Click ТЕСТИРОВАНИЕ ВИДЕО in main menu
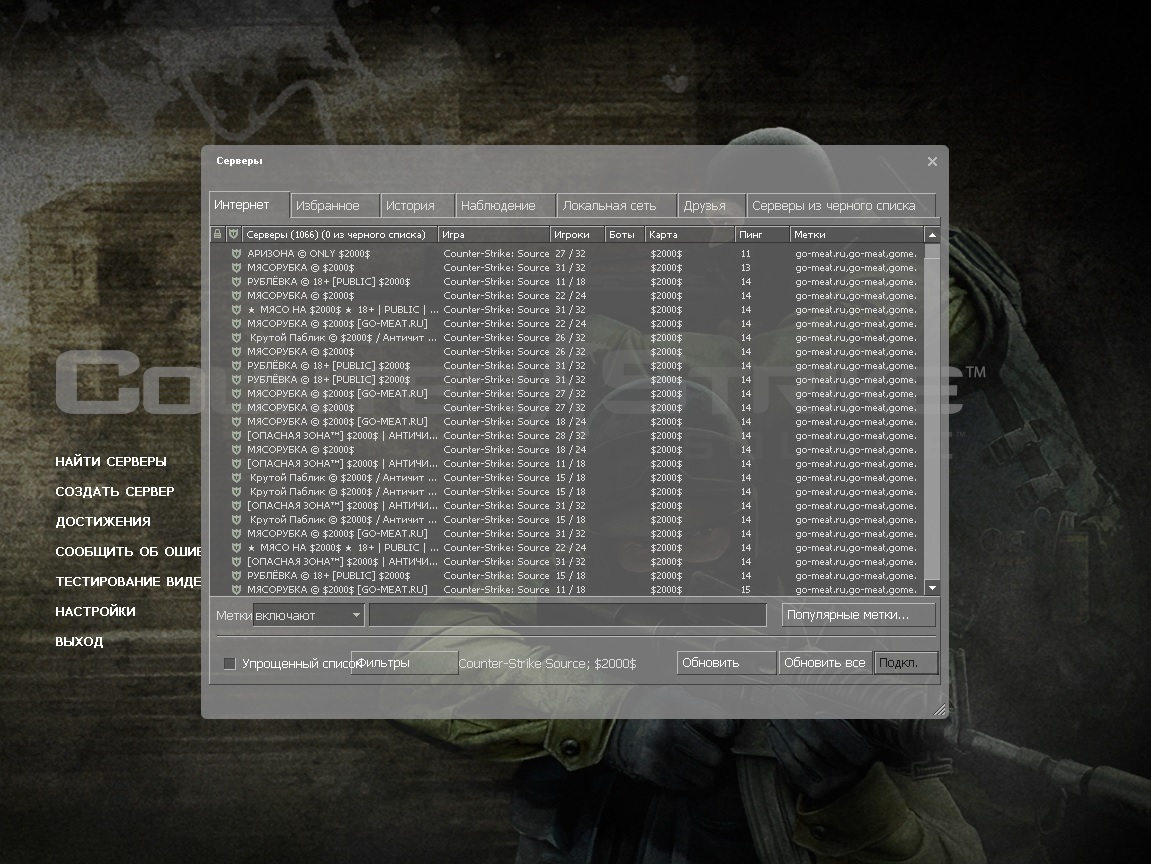This screenshot has height=864, width=1151. click(x=128, y=581)
